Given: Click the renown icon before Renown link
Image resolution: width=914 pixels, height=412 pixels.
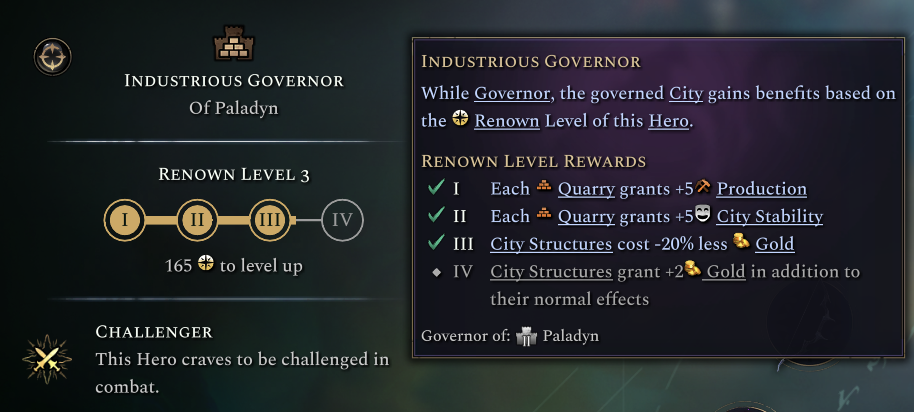Looking at the screenshot, I should point(461,121).
